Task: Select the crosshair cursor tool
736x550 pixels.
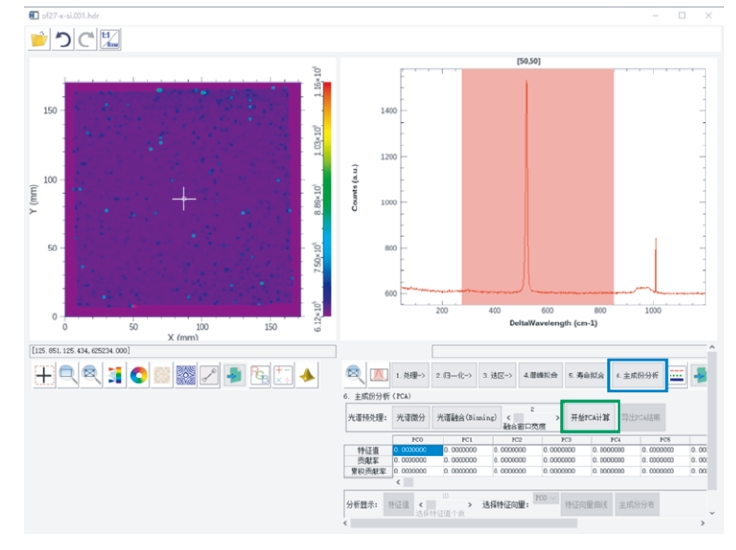Action: pyautogui.click(x=44, y=375)
